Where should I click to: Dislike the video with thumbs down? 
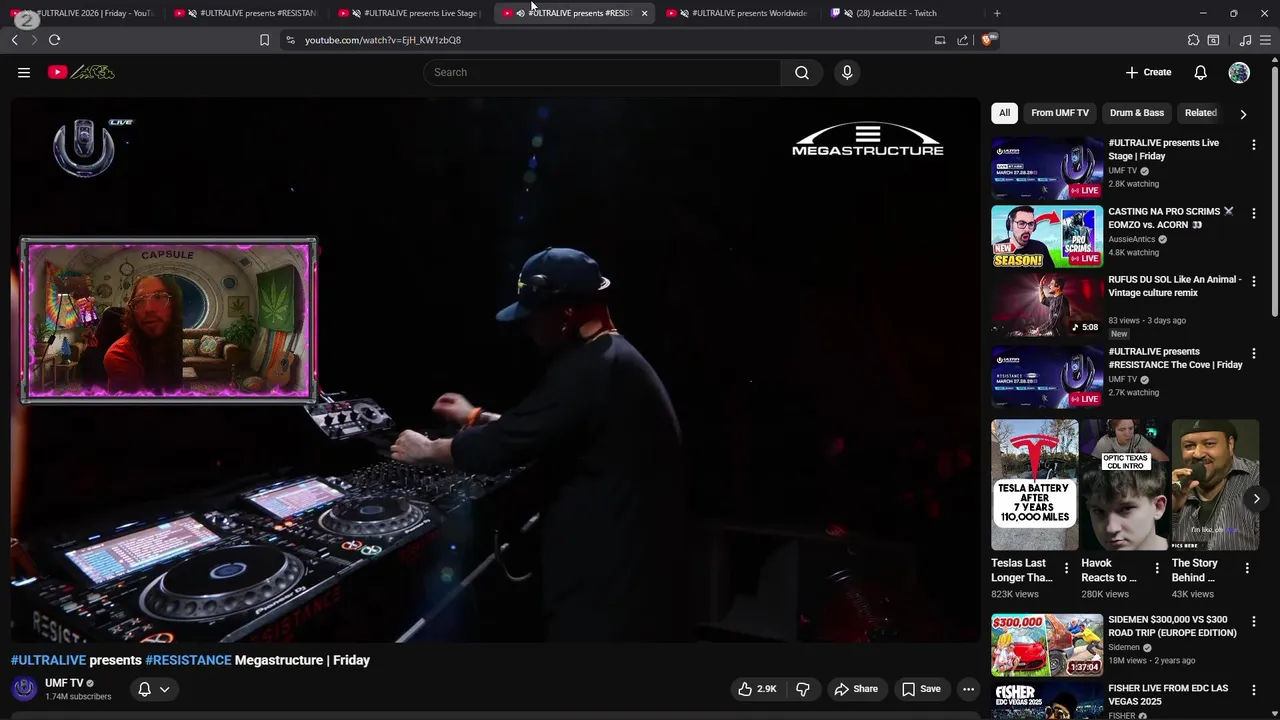coord(802,689)
